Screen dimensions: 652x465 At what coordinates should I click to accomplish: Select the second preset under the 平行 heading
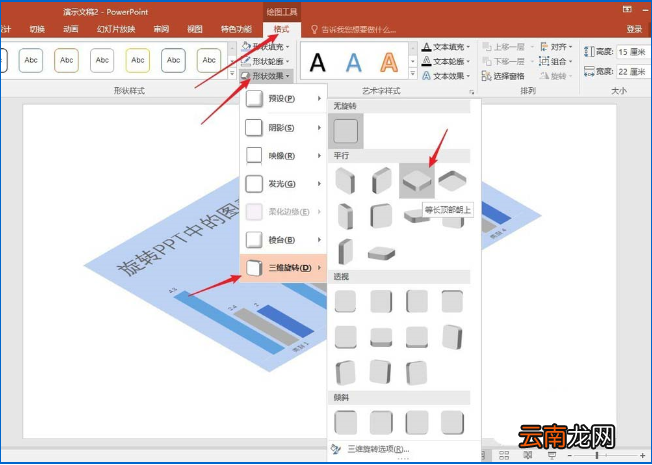pyautogui.click(x=381, y=181)
